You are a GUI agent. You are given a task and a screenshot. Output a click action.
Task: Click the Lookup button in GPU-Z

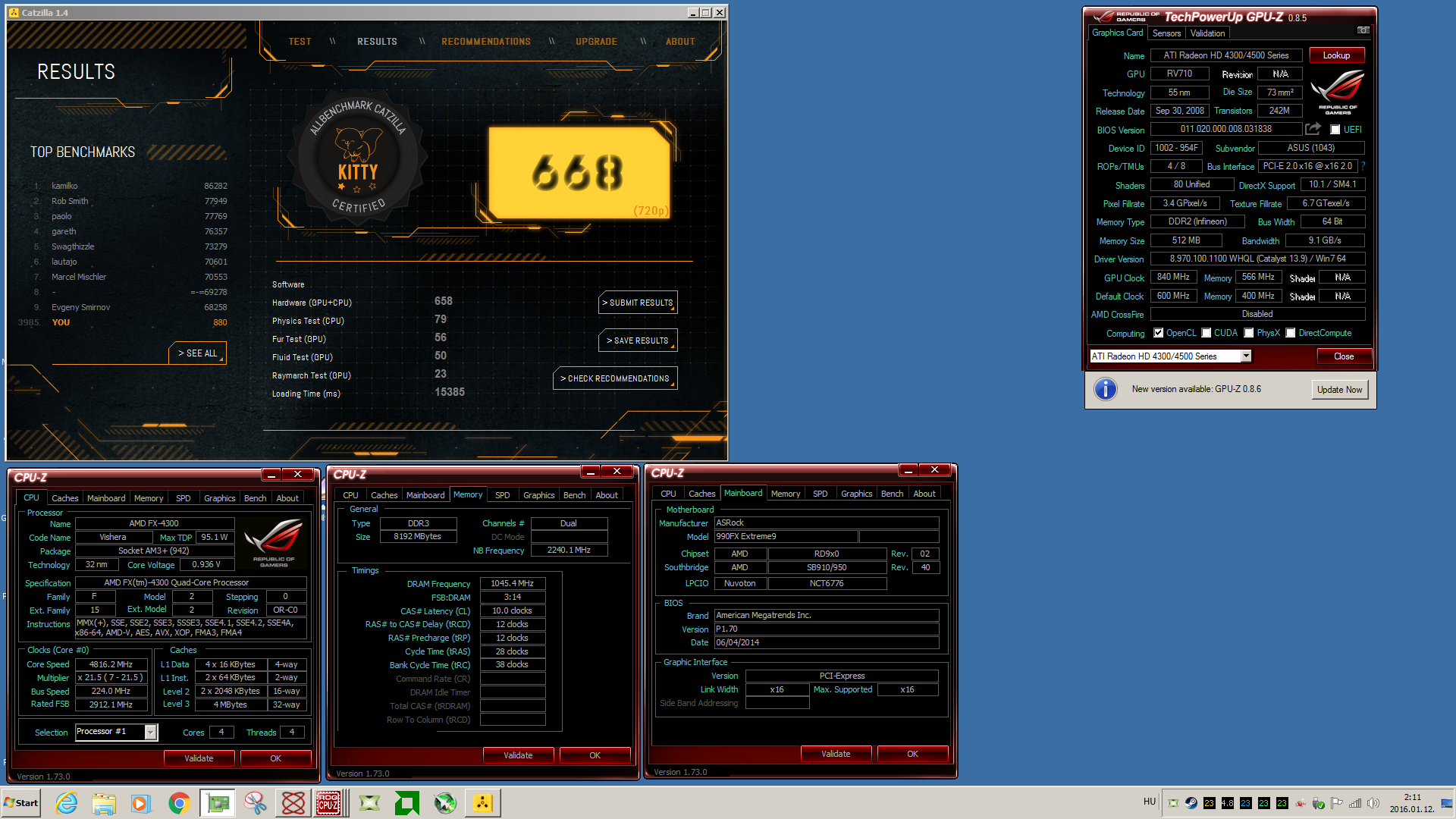1336,55
